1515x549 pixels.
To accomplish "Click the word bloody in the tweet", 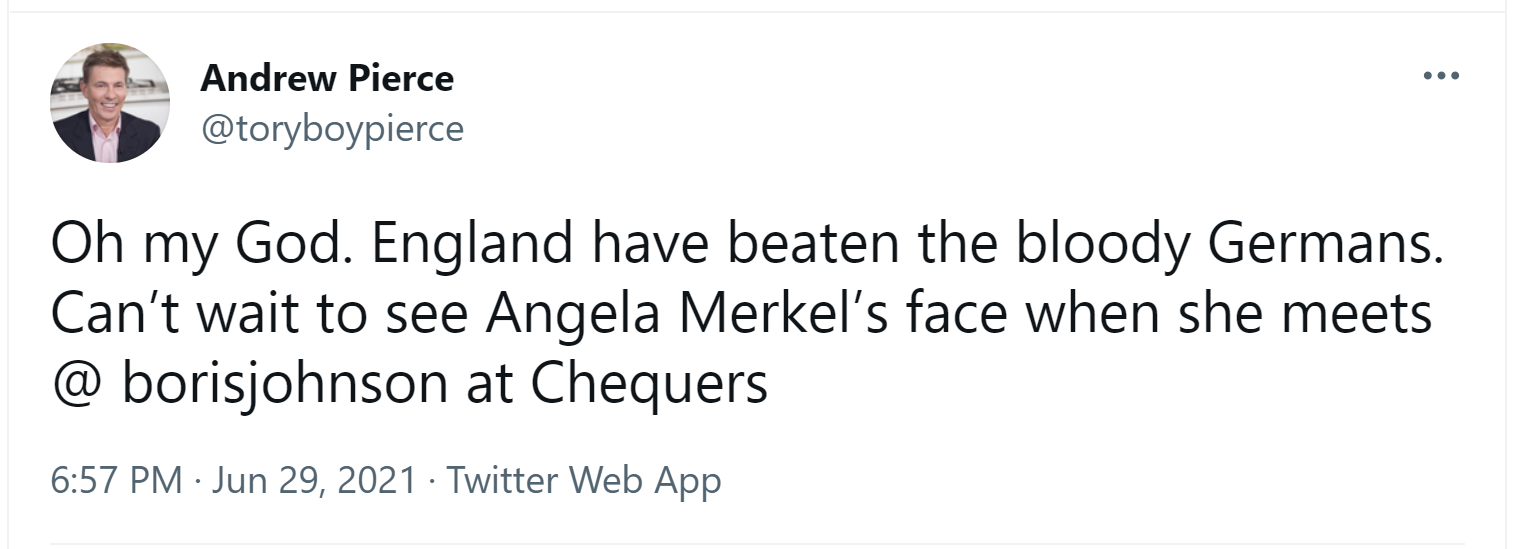I will coord(1106,246).
